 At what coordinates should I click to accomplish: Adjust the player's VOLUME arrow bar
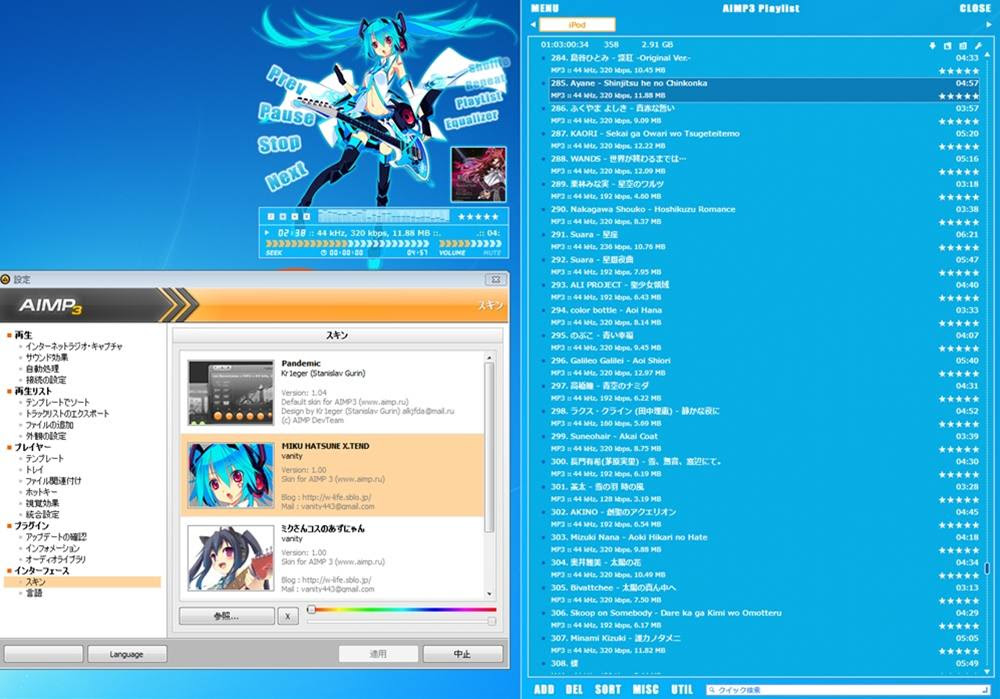click(470, 243)
